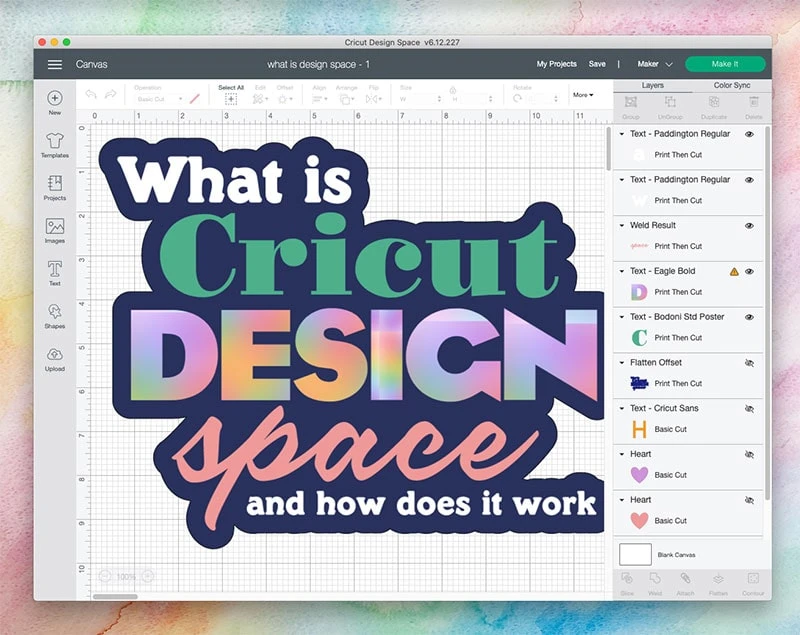Expand the More toolbar dropdown
The width and height of the screenshot is (800, 635).
pos(582,95)
